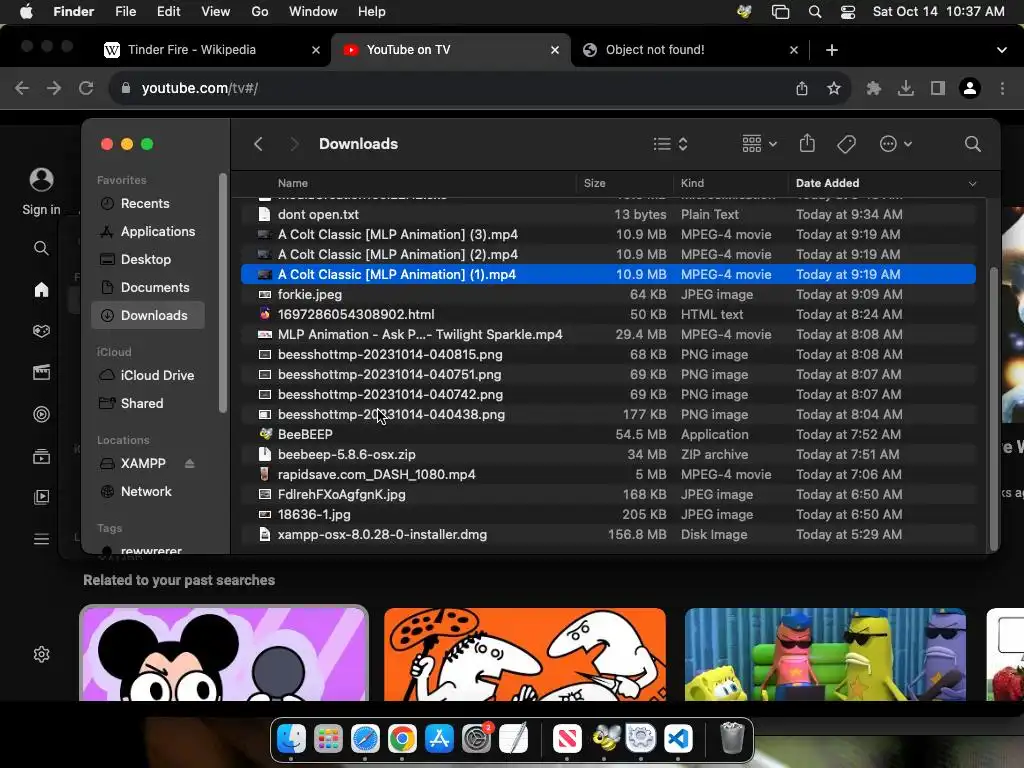Reload the YouTube page
Viewport: 1024px width, 768px height.
pos(86,88)
